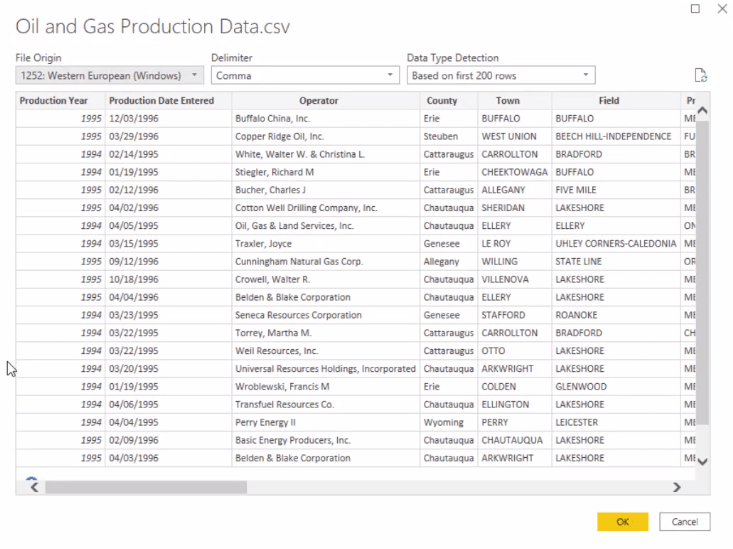Click the vertical scrollbar thumb
The image size is (733, 549).
point(702,273)
